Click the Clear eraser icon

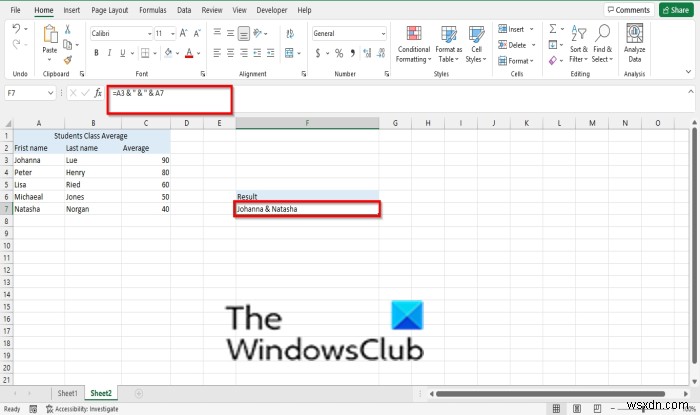click(553, 60)
